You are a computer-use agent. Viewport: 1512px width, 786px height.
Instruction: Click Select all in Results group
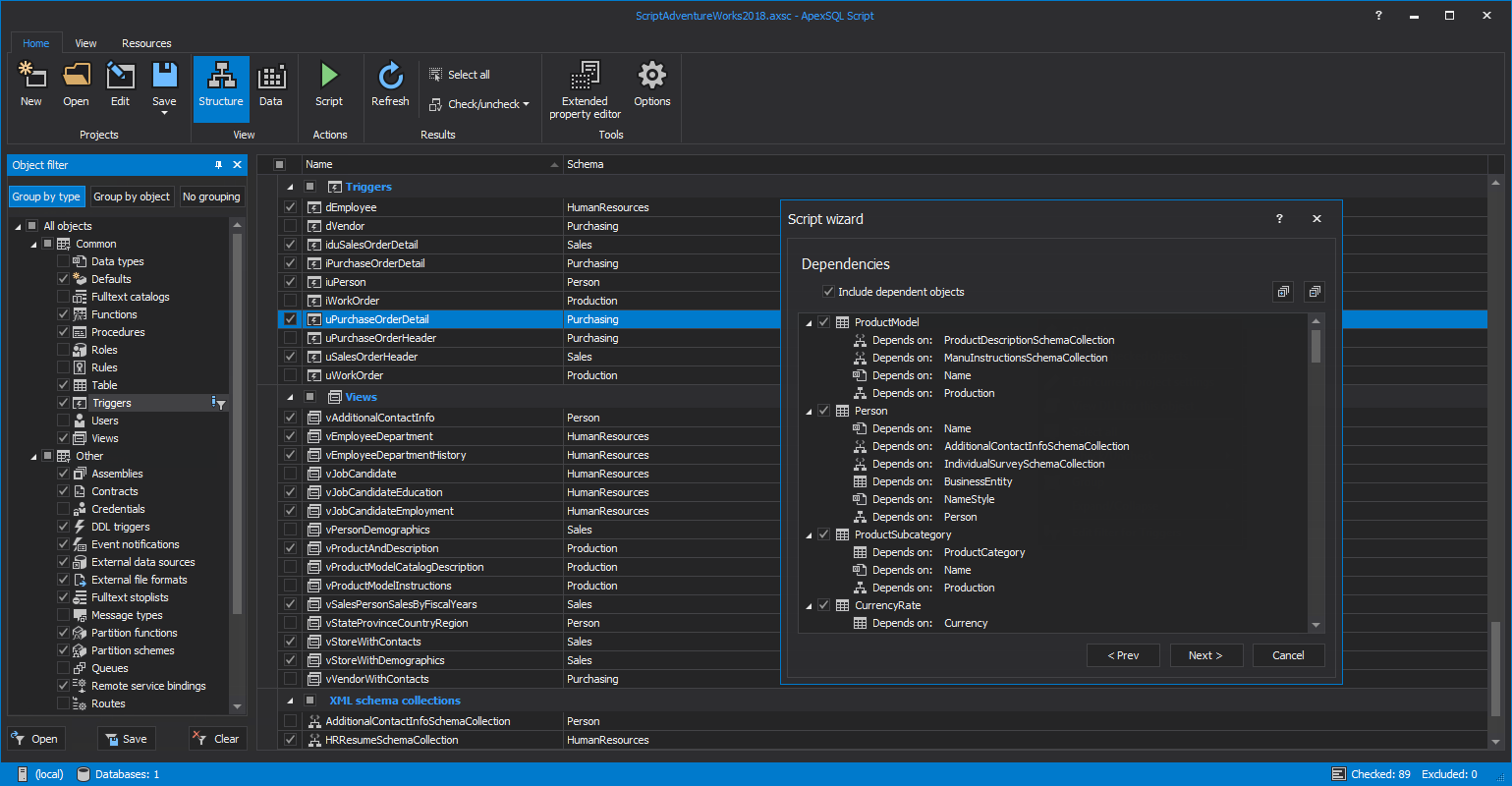460,75
